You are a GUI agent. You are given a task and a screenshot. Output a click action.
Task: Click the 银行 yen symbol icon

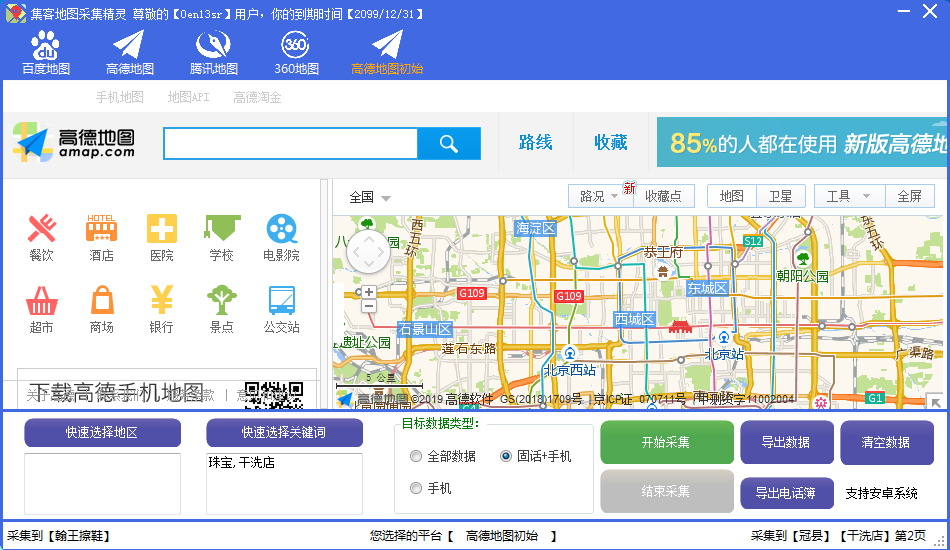[x=162, y=299]
